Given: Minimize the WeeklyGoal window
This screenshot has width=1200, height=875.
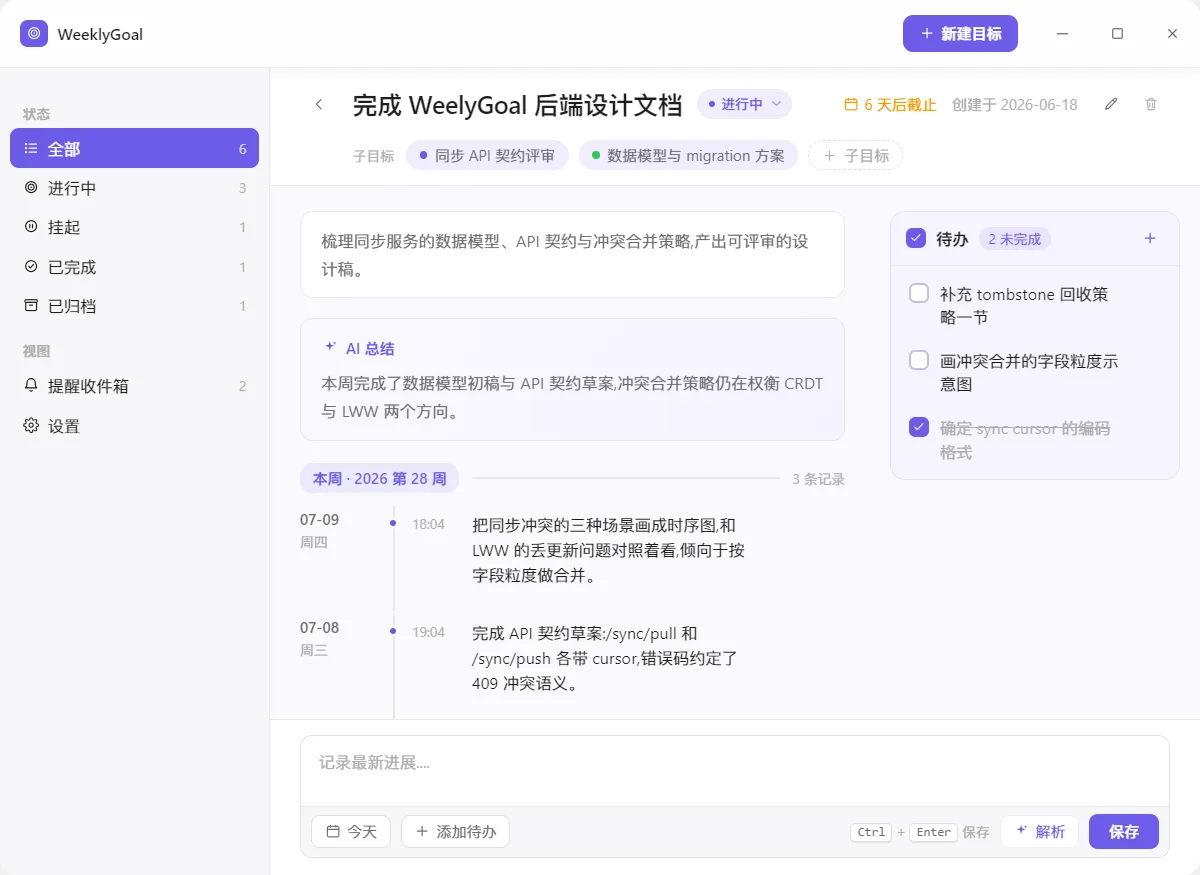Looking at the screenshot, I should (1062, 34).
